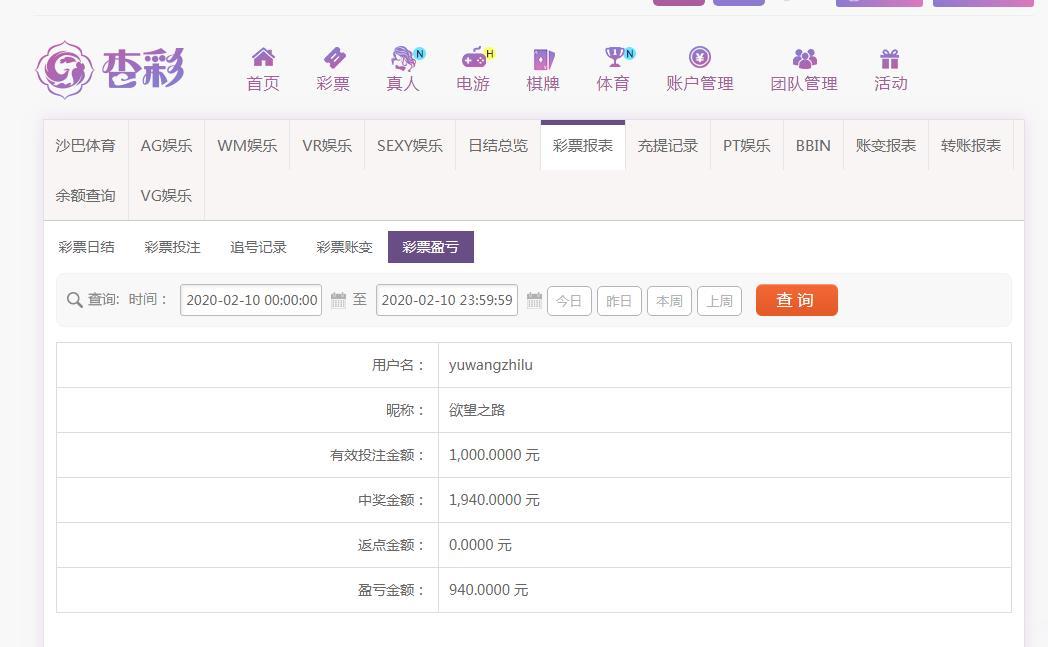Click the 账户管理 yen coin icon
Screen dimensions: 1048x647
coord(700,57)
